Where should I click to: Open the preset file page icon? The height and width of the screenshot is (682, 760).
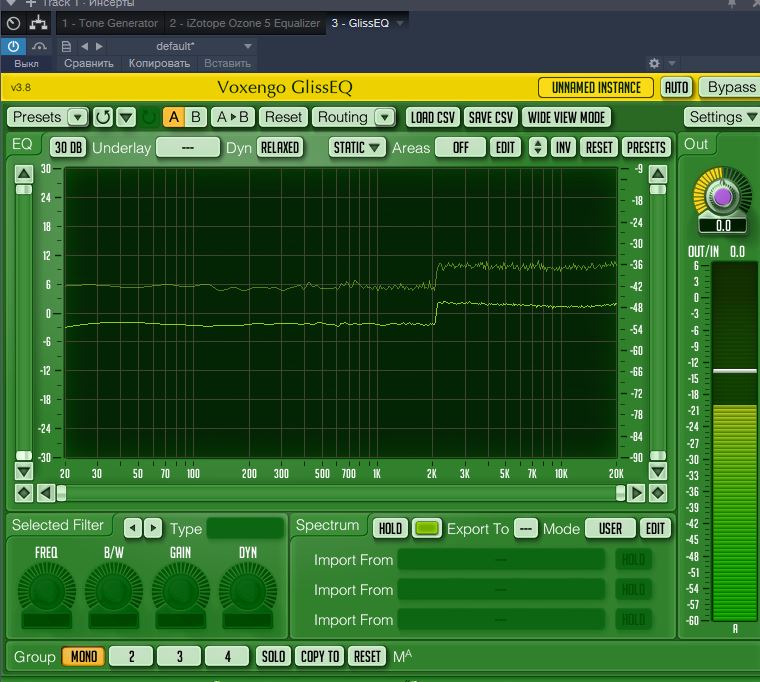pos(66,47)
